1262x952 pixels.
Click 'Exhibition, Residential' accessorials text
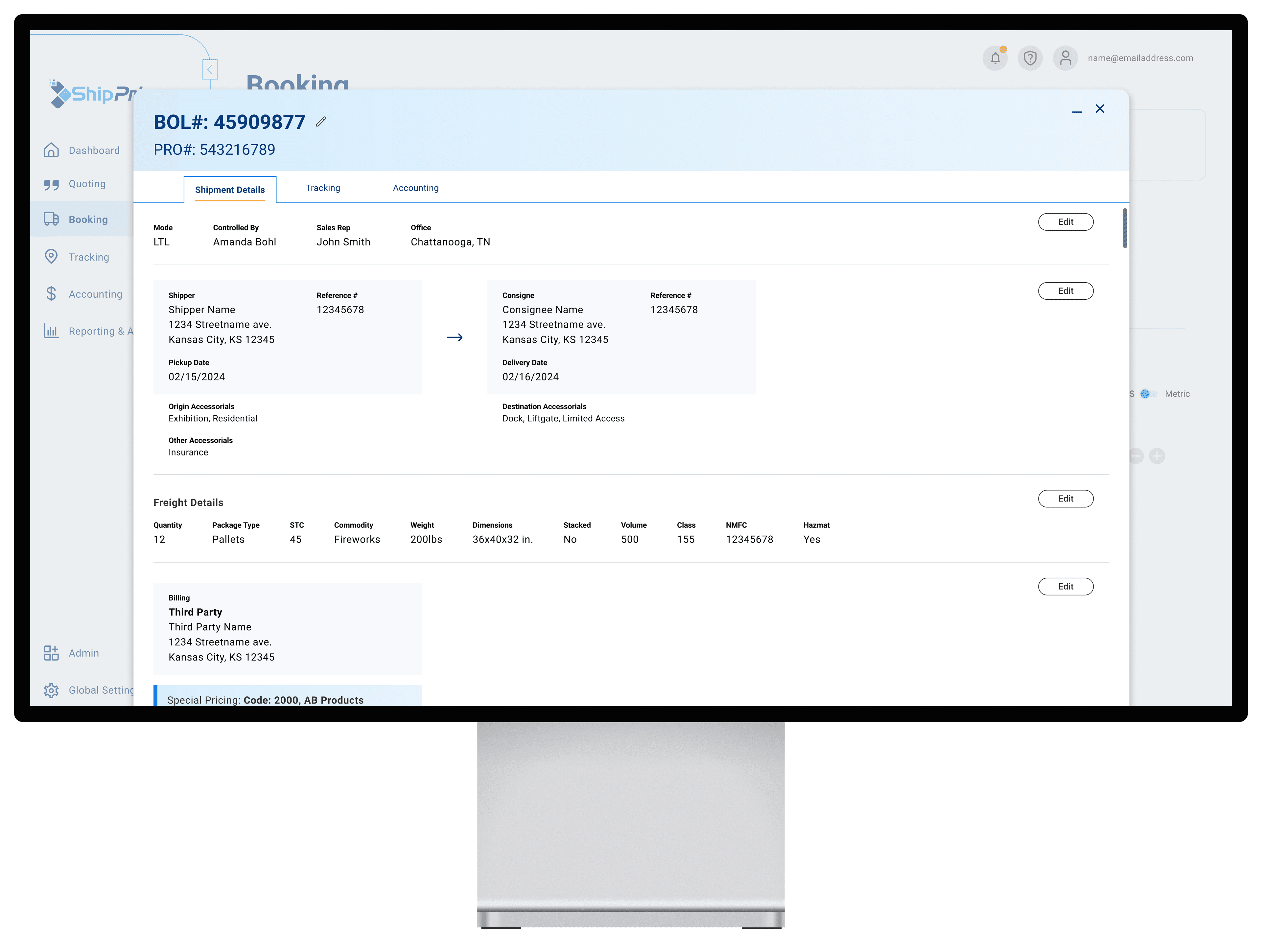pos(212,419)
